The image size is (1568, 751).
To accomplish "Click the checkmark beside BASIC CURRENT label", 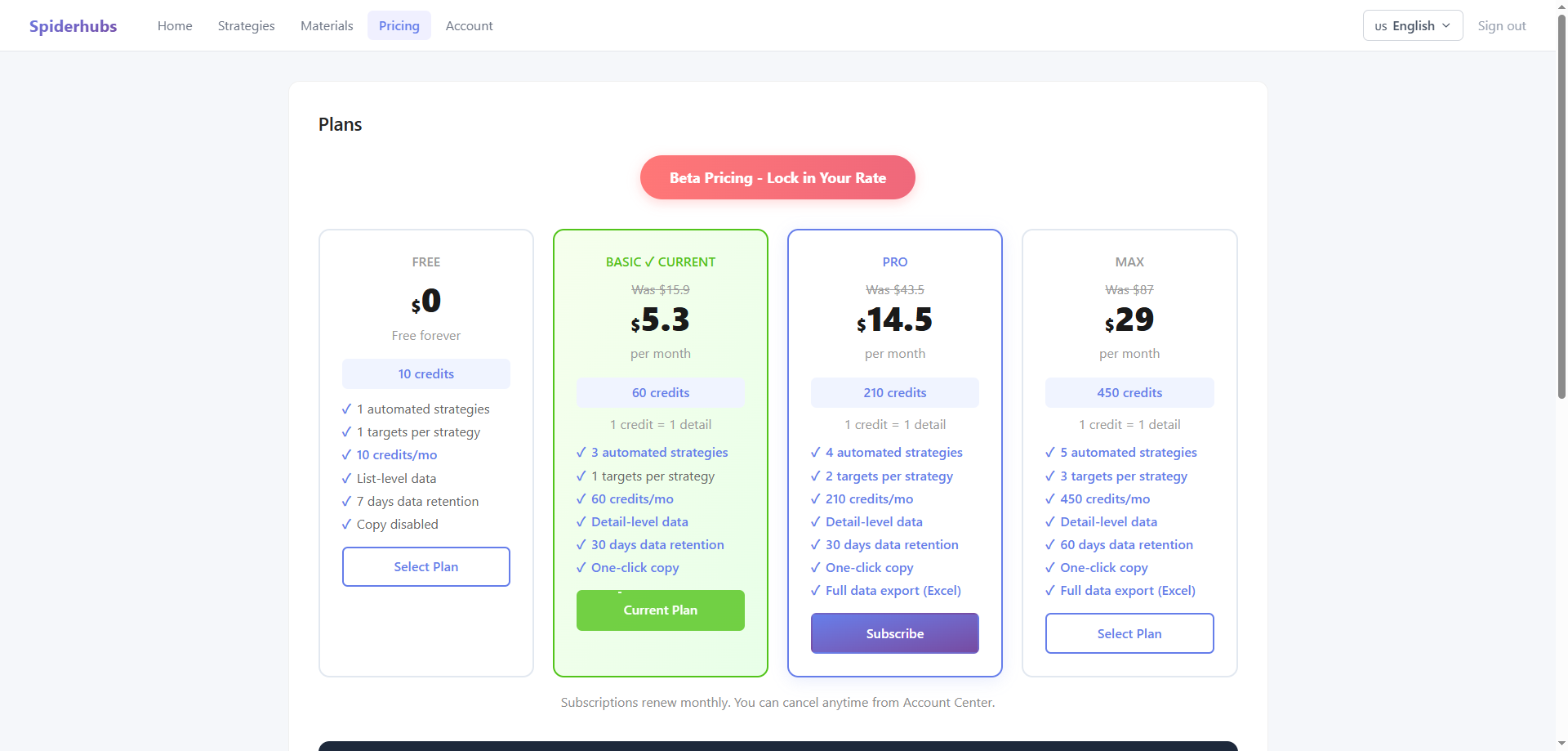I will coord(649,262).
